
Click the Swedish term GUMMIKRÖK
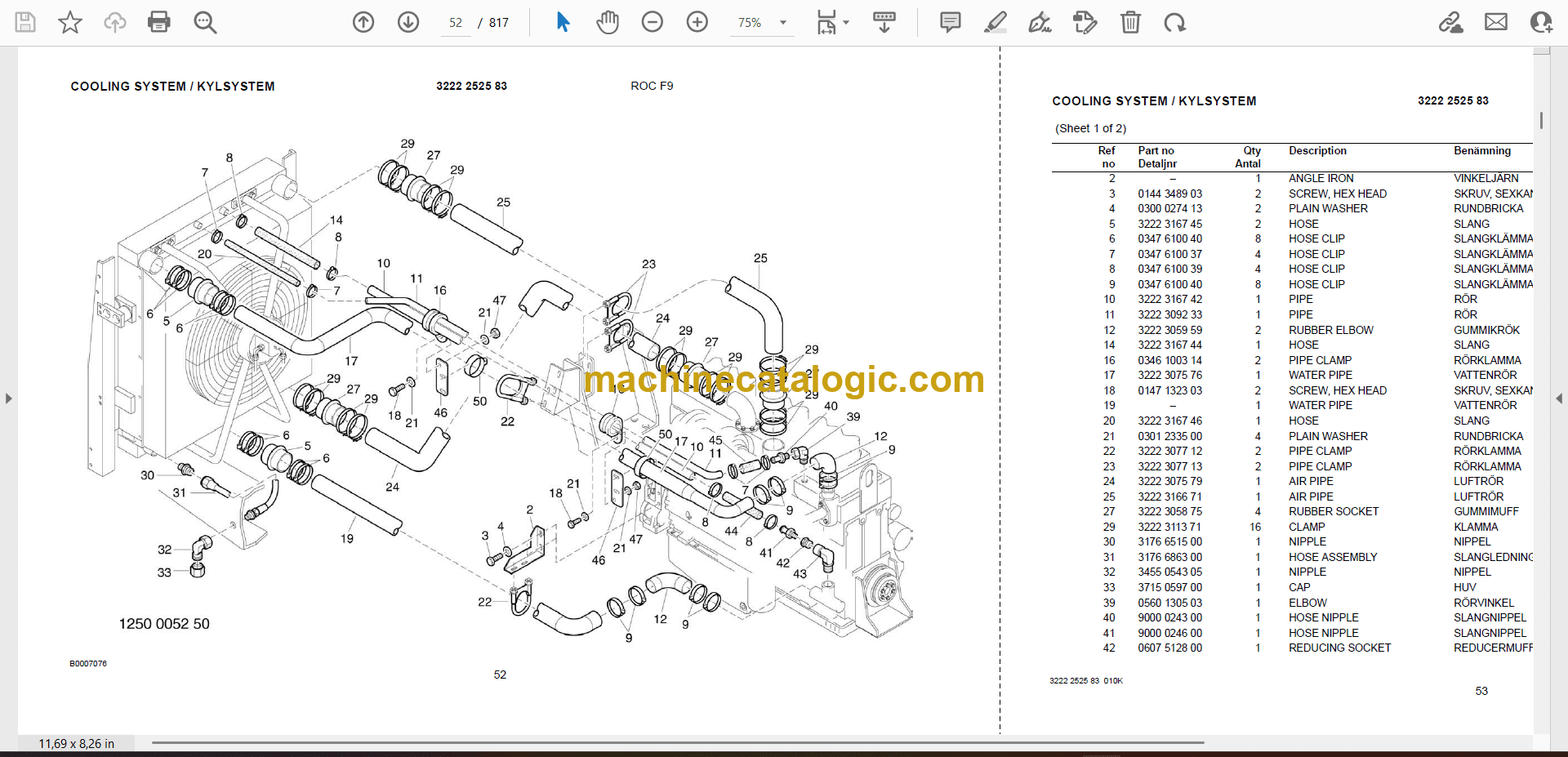pyautogui.click(x=1486, y=330)
